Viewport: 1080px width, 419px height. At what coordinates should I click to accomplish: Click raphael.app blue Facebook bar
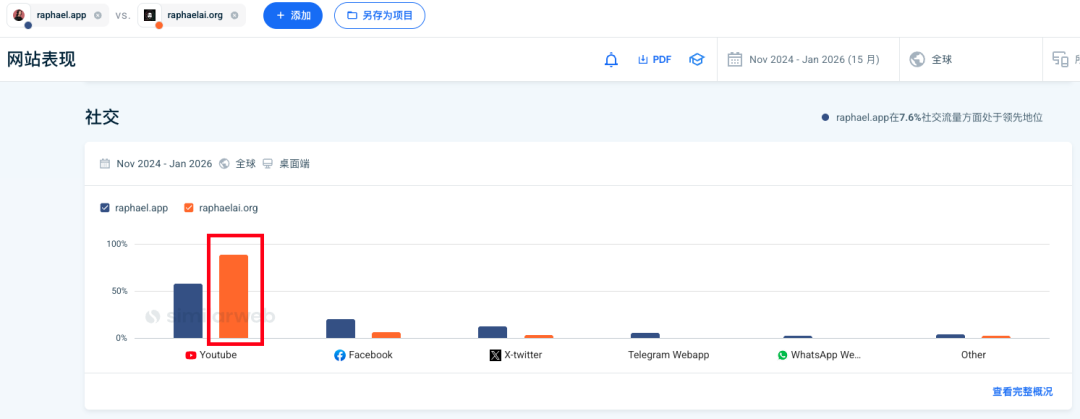[x=340, y=329]
